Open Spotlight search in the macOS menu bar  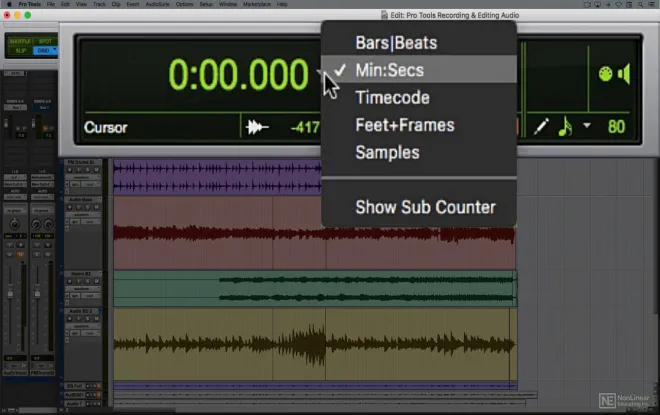pos(640,4)
